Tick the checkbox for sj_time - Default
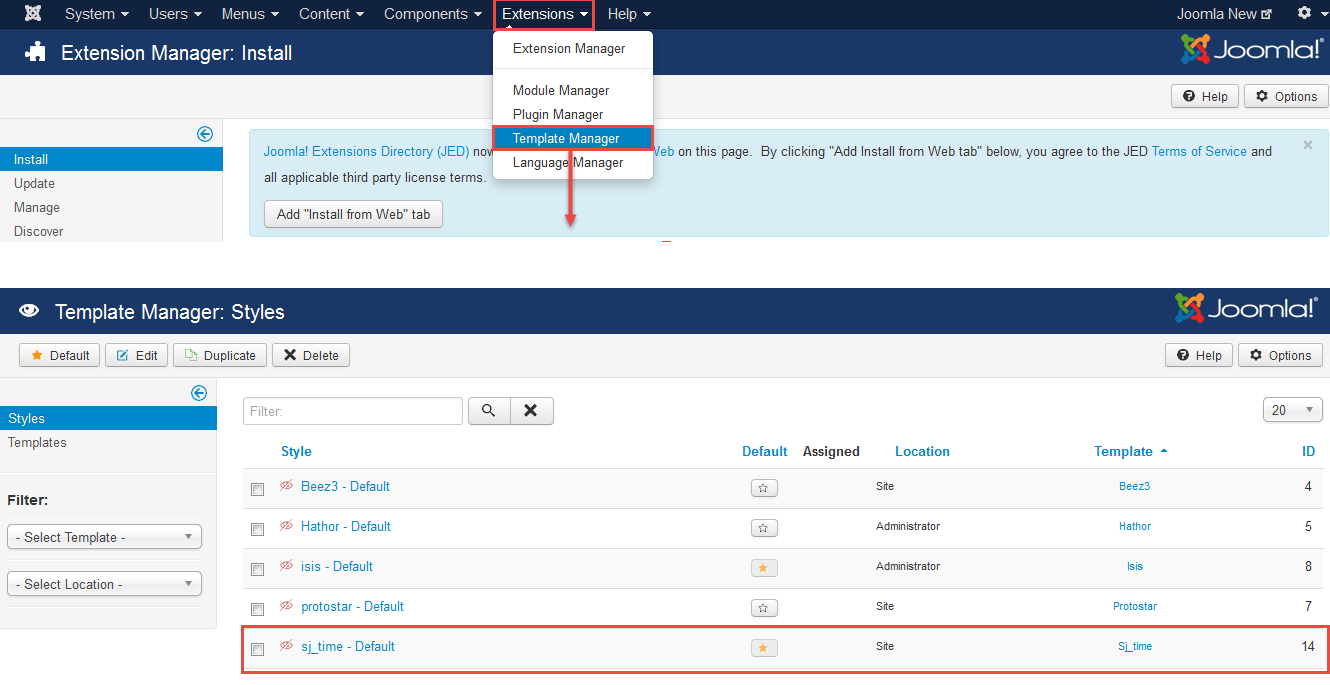 [257, 649]
